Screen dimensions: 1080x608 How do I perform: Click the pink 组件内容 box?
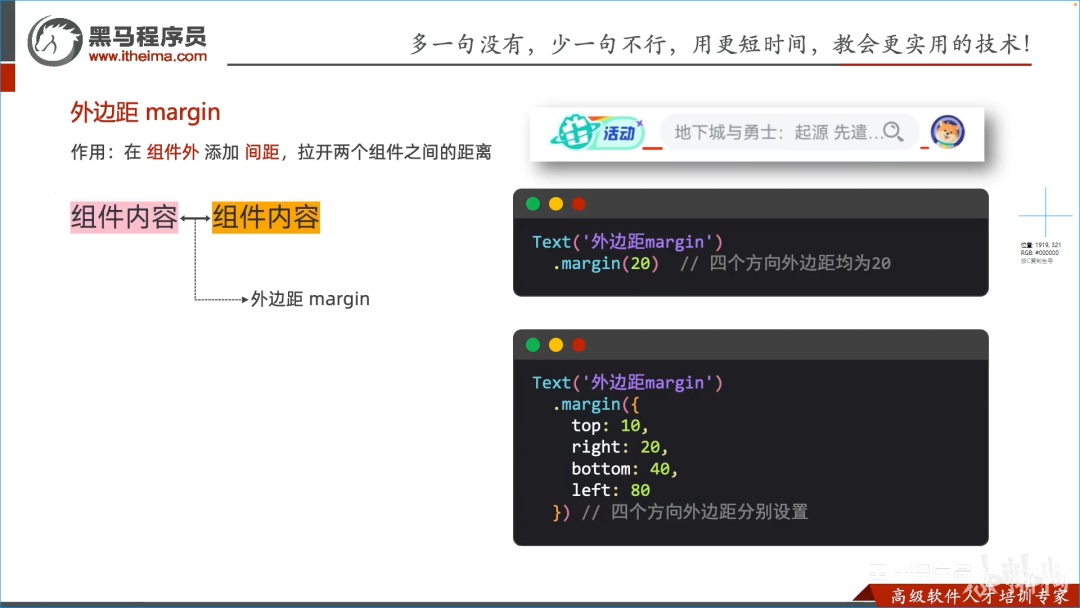pyautogui.click(x=124, y=218)
